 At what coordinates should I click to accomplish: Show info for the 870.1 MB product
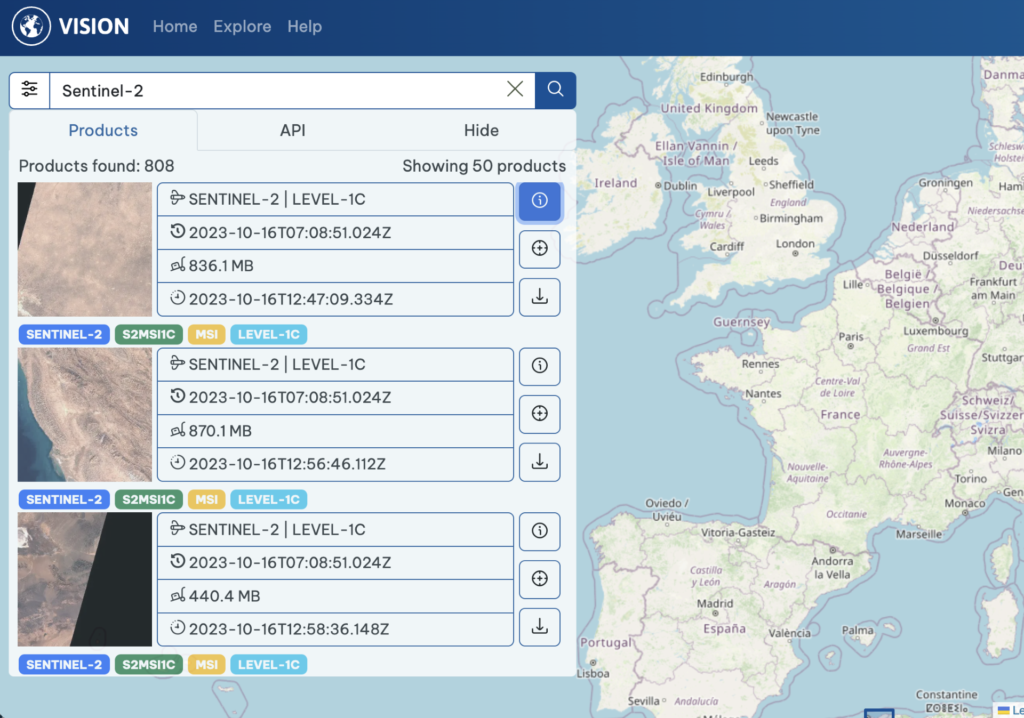coord(539,366)
